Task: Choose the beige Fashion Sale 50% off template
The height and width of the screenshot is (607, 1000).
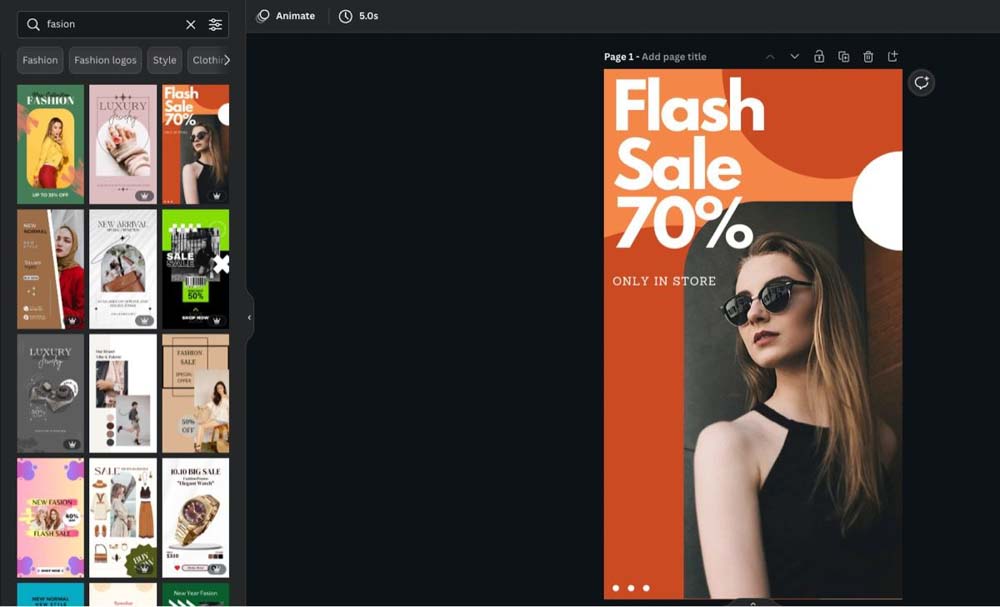Action: point(195,393)
